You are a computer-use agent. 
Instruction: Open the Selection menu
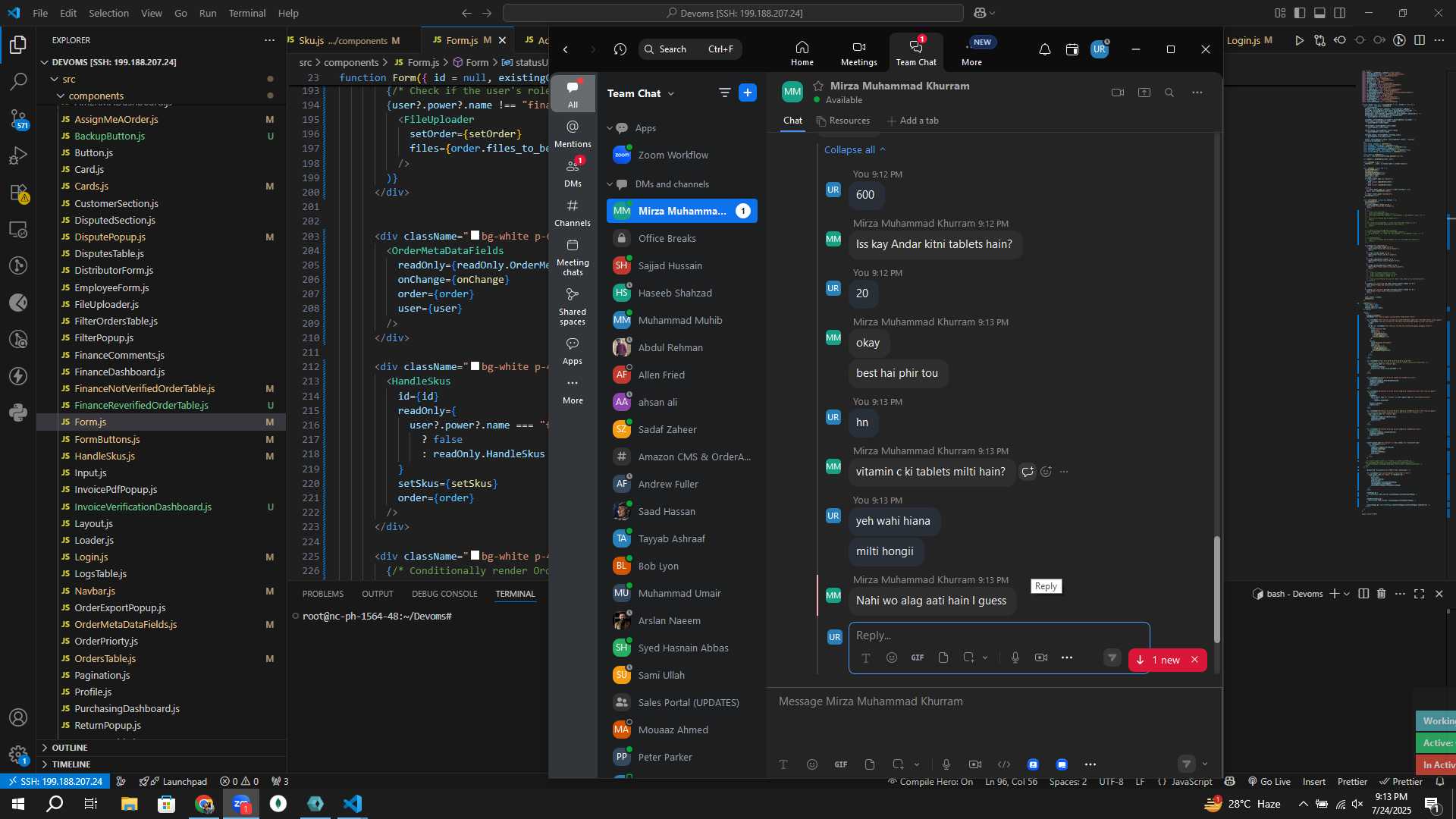(x=108, y=13)
